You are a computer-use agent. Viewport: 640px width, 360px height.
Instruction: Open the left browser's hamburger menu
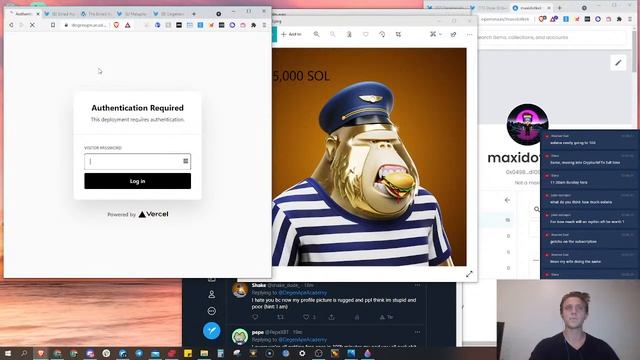pos(264,25)
